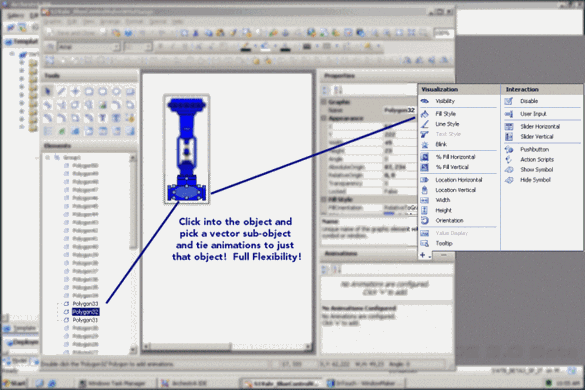Click the alphabetical sort icon in Properties
585x390 pixels.
(338, 90)
